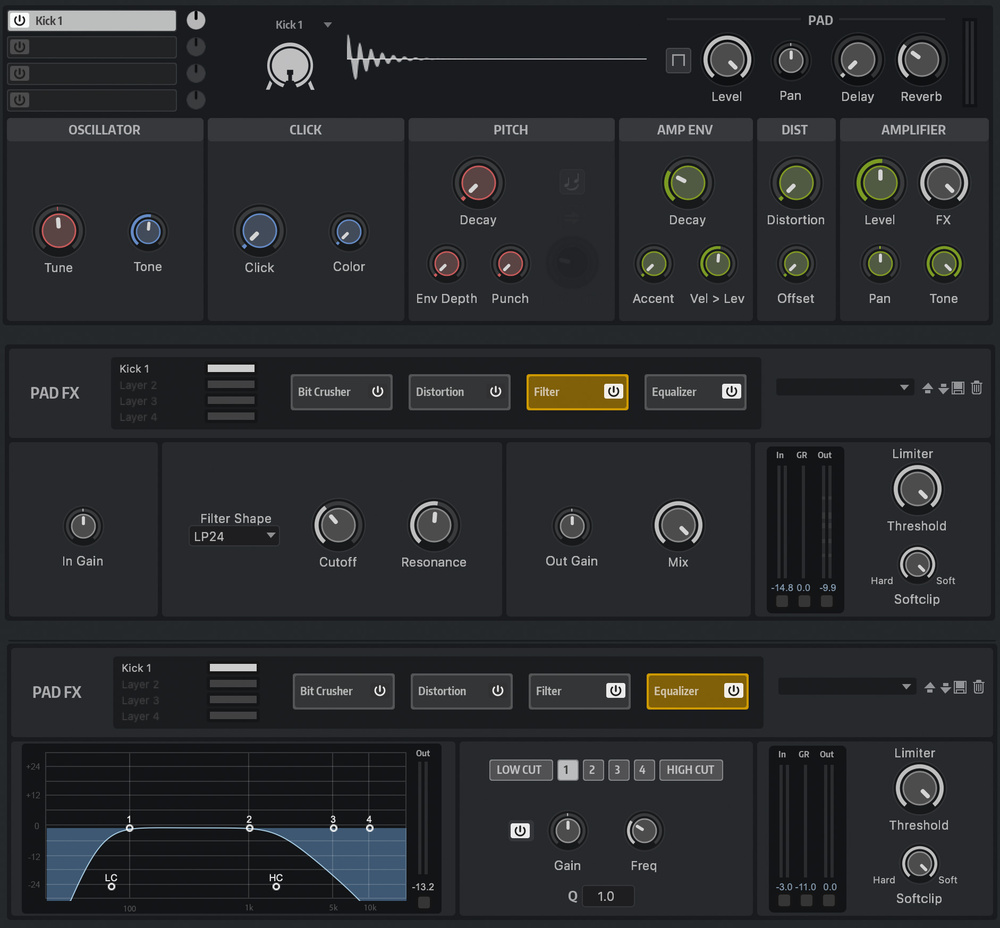Select the LOW CUT band button
Image resolution: width=1000 pixels, height=928 pixels.
pos(520,770)
